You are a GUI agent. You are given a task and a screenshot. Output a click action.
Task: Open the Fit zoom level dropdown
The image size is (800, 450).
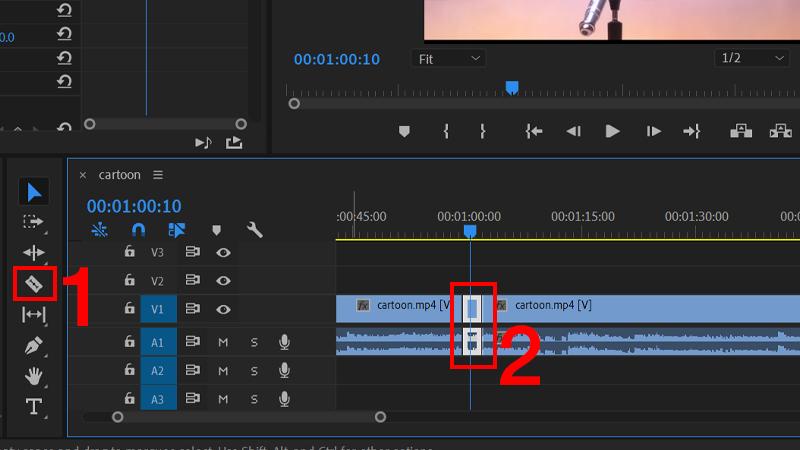(448, 59)
